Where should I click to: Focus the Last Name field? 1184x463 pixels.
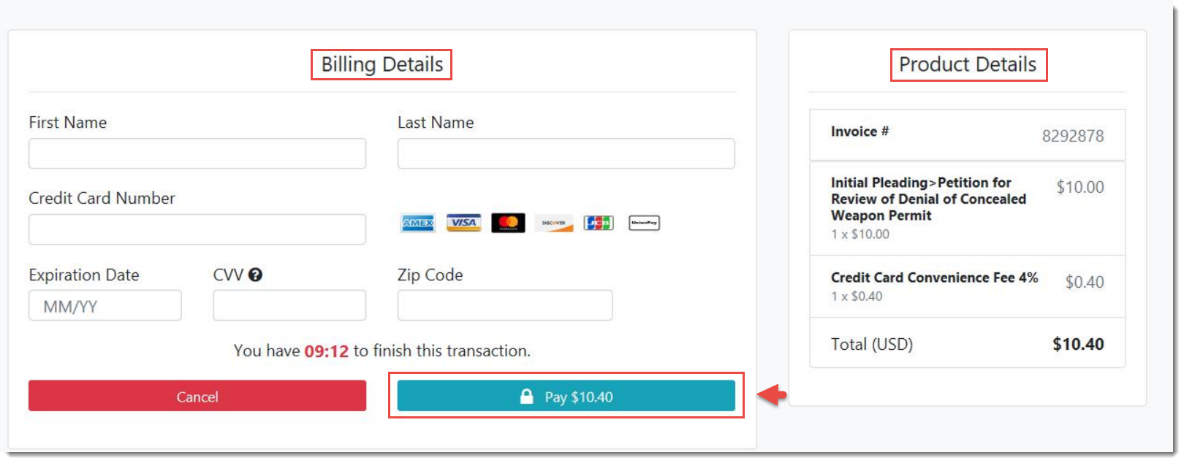point(566,153)
